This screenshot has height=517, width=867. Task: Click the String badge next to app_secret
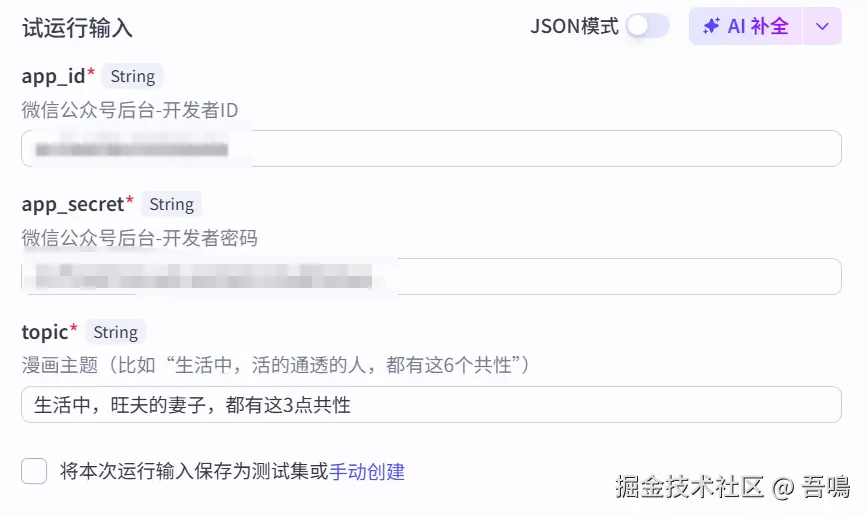pos(171,204)
